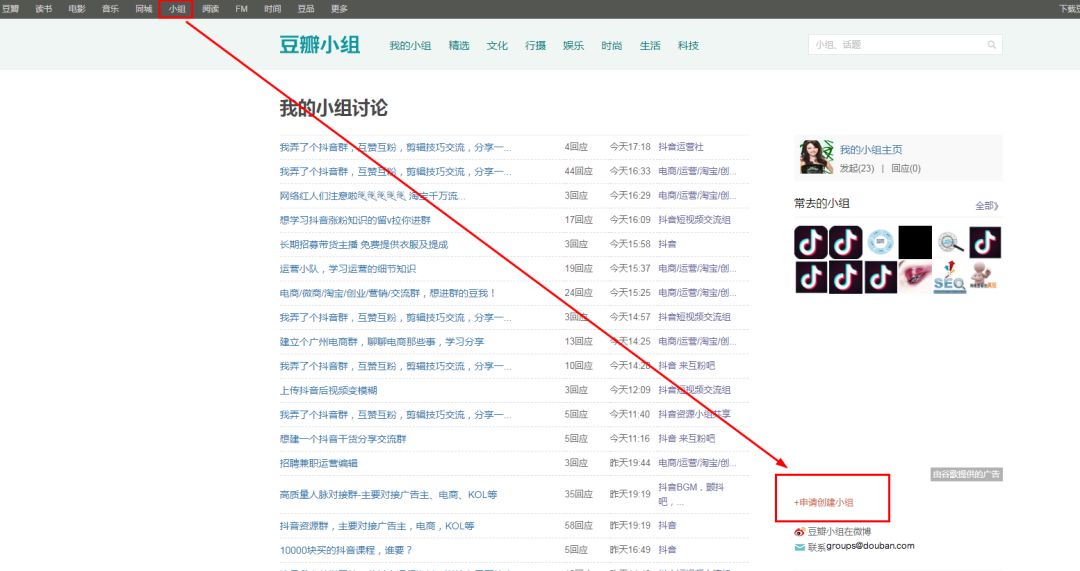Open the 豆瓣小组在微博 link
Screen dimensions: 1080x571
(x=839, y=532)
